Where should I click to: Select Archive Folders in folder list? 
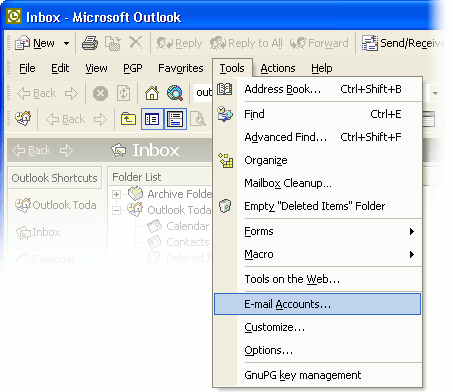(179, 194)
